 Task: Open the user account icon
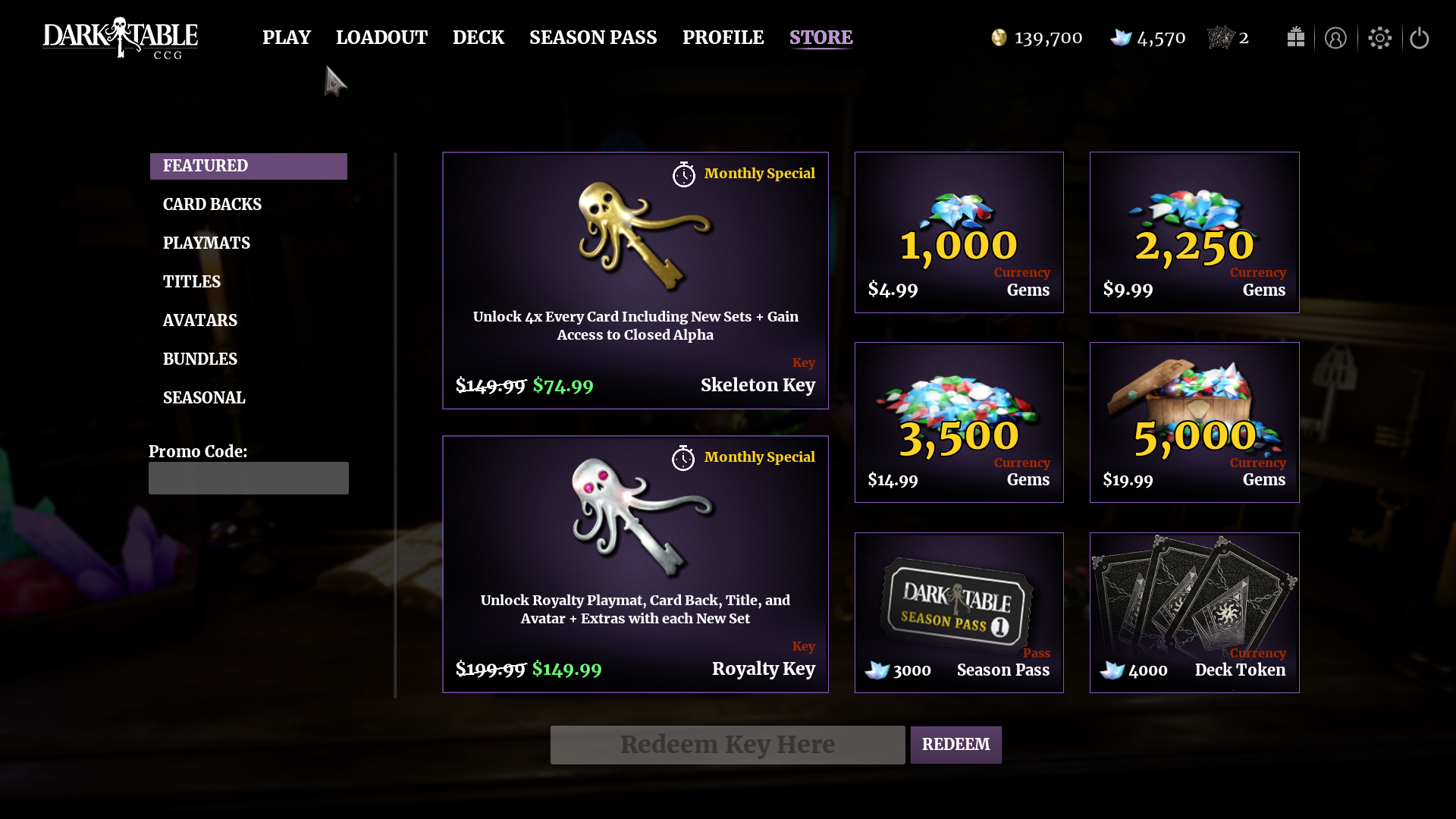coord(1335,38)
